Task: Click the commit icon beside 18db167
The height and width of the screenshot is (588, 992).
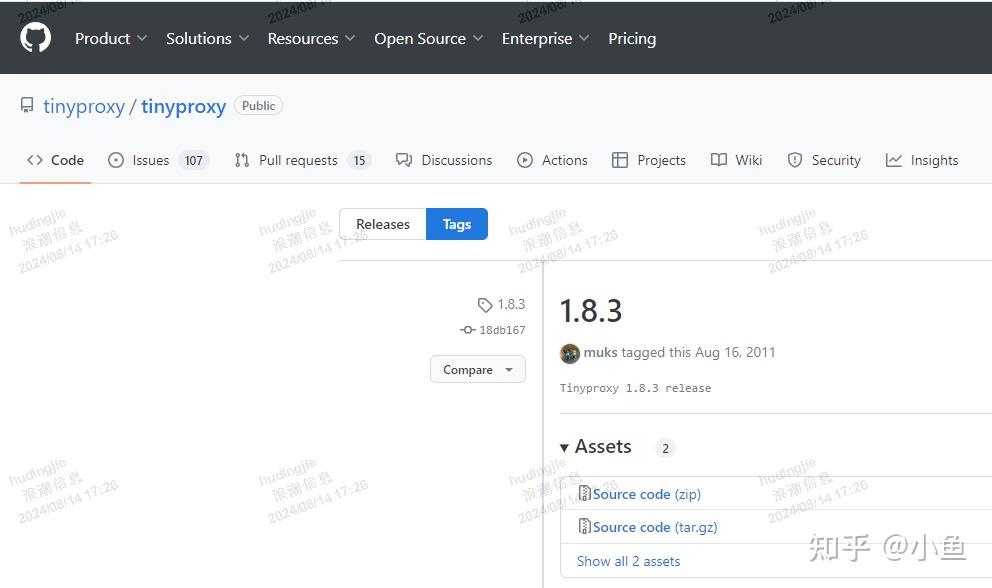Action: click(467, 330)
